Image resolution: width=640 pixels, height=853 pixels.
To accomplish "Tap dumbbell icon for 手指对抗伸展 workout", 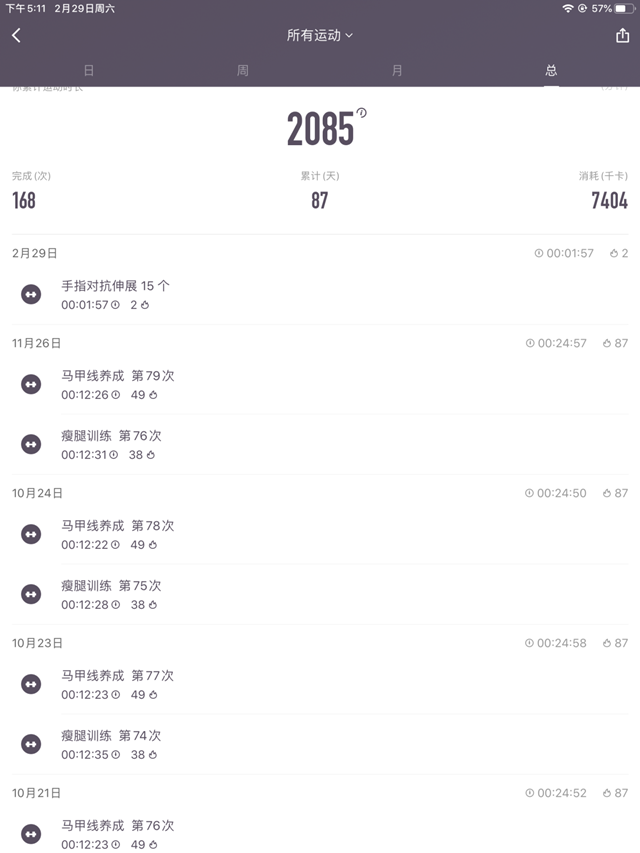I will coord(31,294).
